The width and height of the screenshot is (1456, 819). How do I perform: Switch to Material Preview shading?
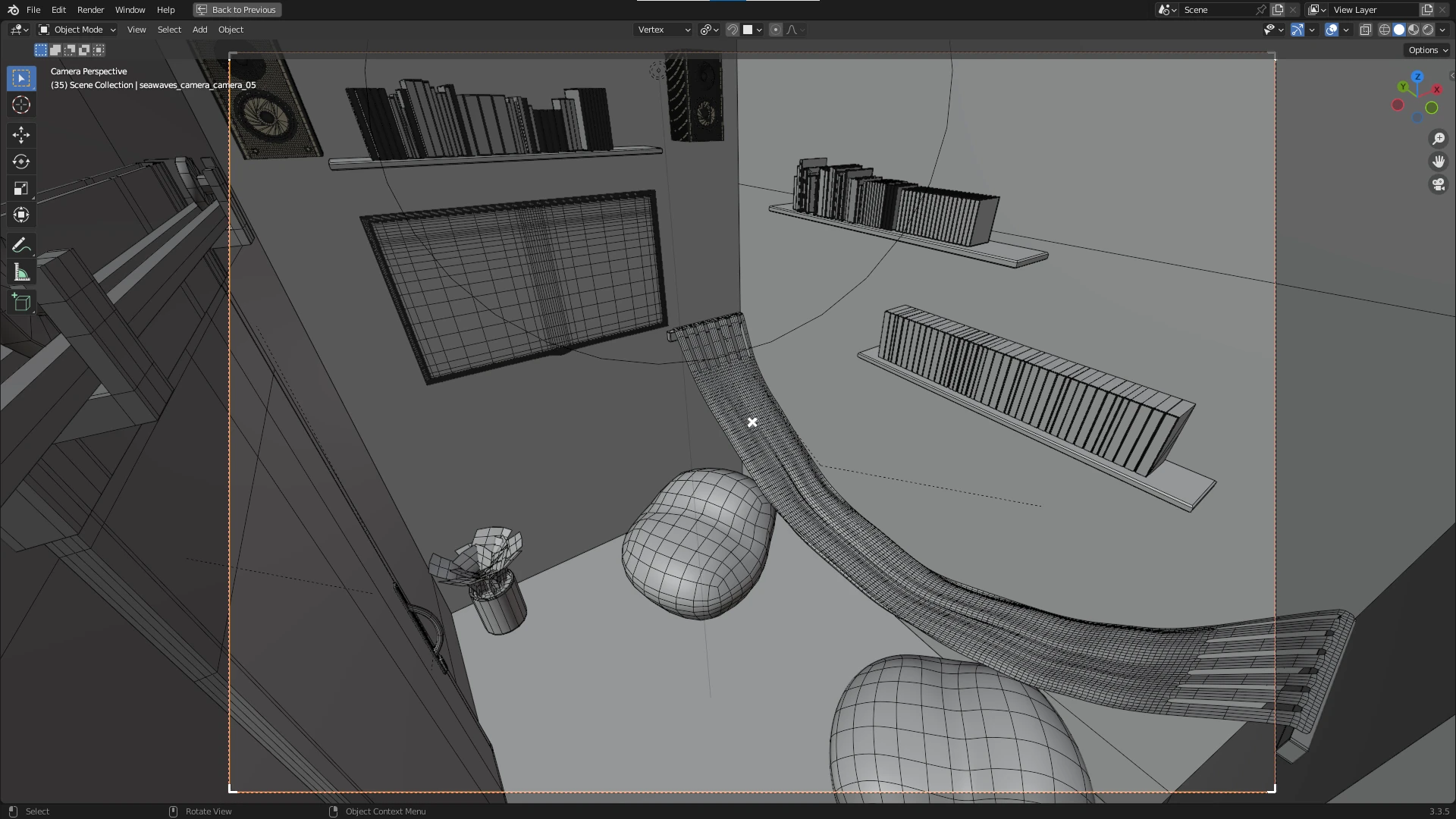1414,30
